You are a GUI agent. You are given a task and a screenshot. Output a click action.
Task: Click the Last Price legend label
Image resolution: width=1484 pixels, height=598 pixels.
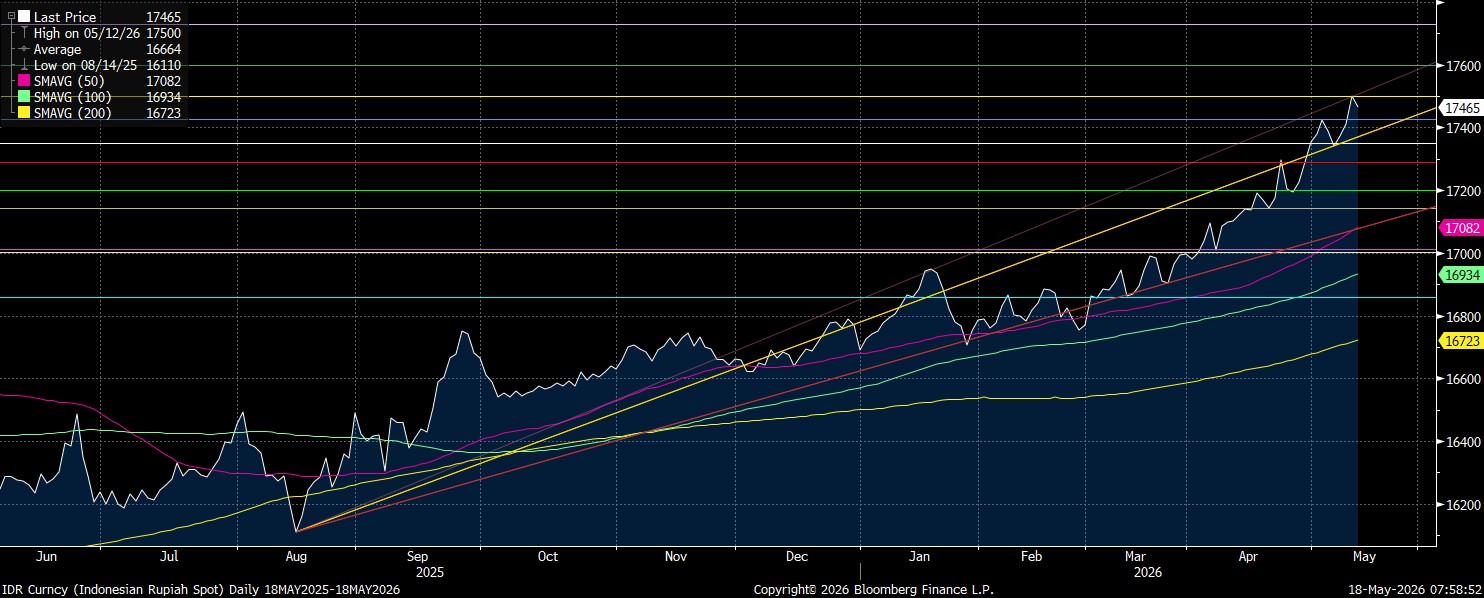click(65, 17)
